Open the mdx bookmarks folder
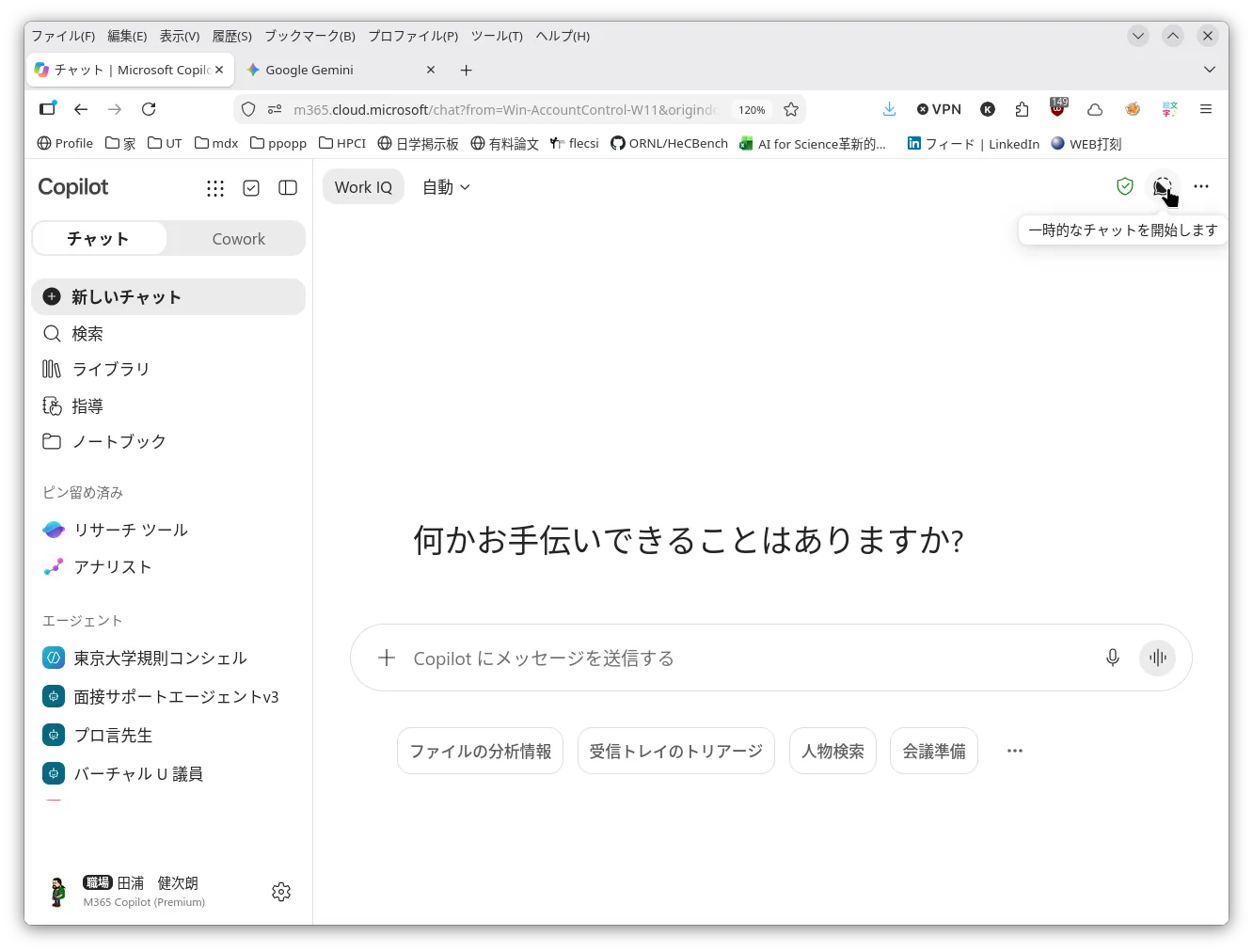Screen dimensions: 1253x952 tap(216, 143)
